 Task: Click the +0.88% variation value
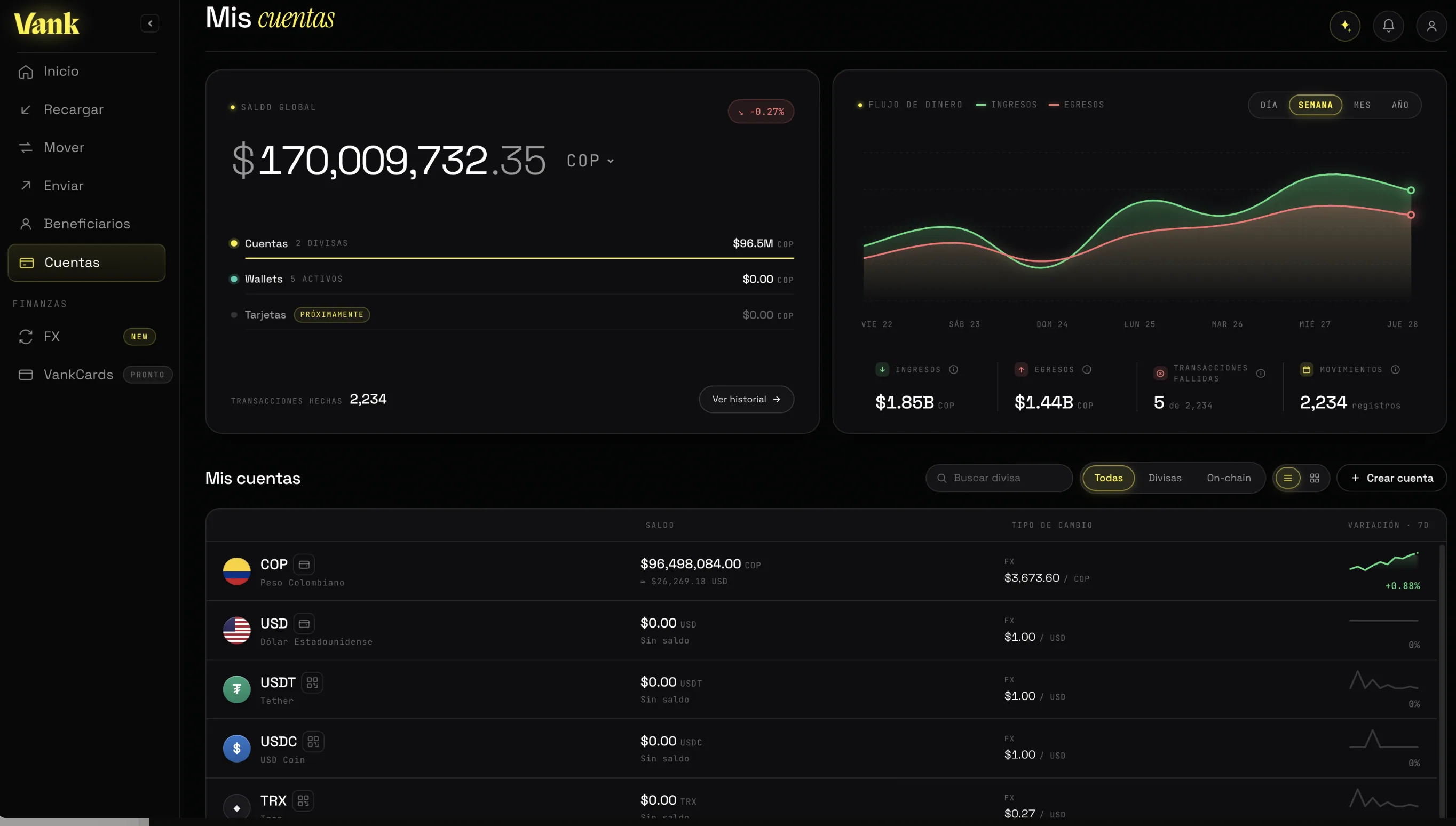point(1402,586)
